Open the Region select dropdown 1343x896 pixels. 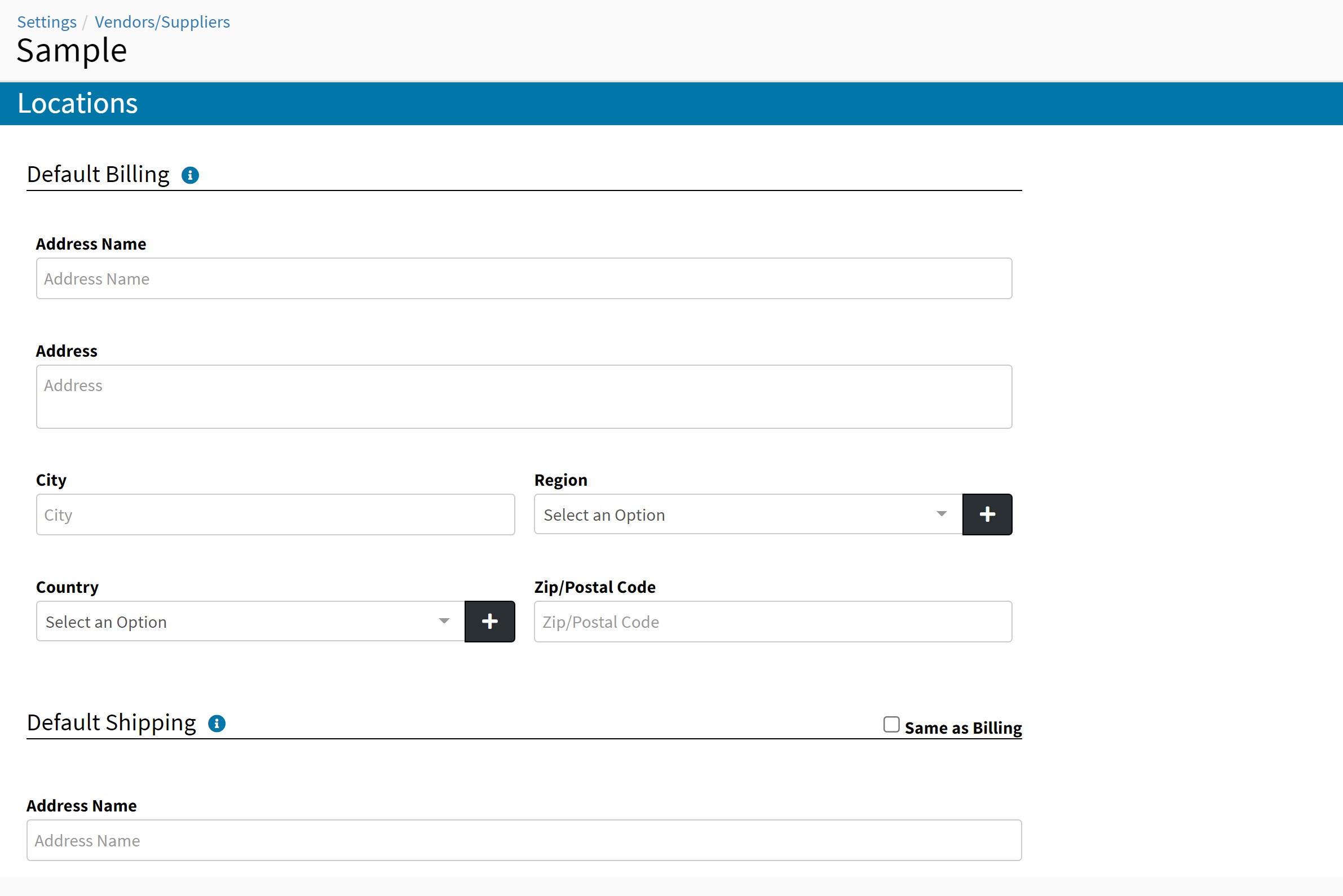[x=737, y=514]
